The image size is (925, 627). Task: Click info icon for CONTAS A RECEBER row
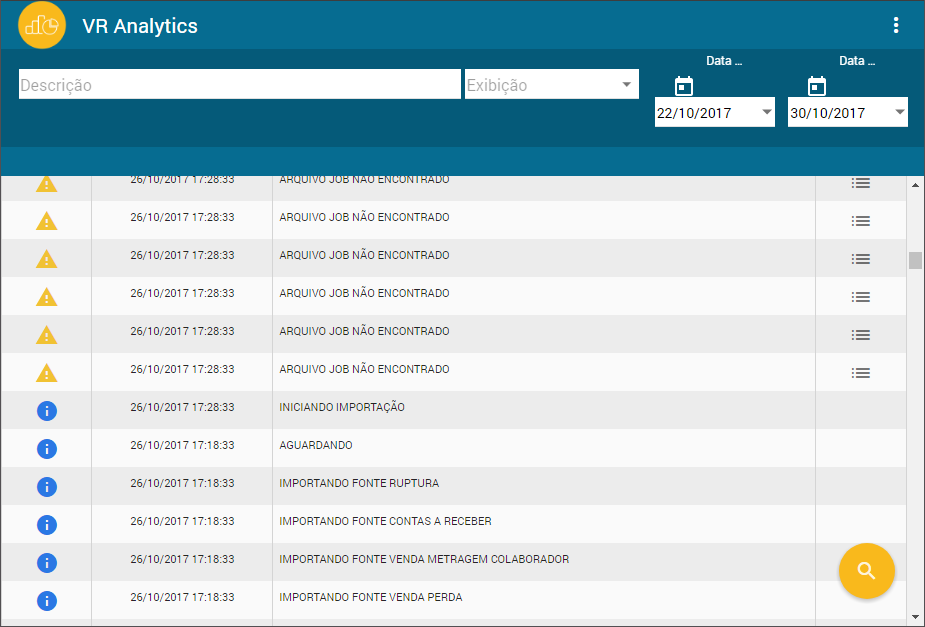point(47,525)
